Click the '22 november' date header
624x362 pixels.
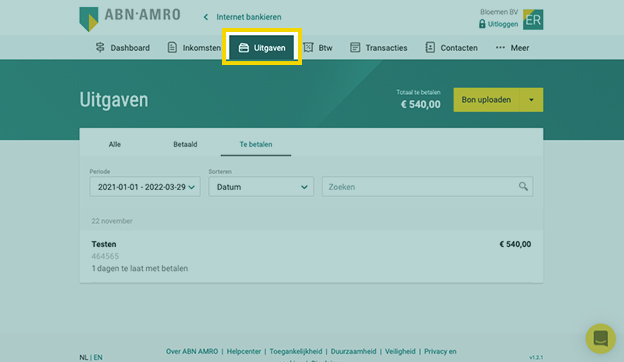(112, 221)
